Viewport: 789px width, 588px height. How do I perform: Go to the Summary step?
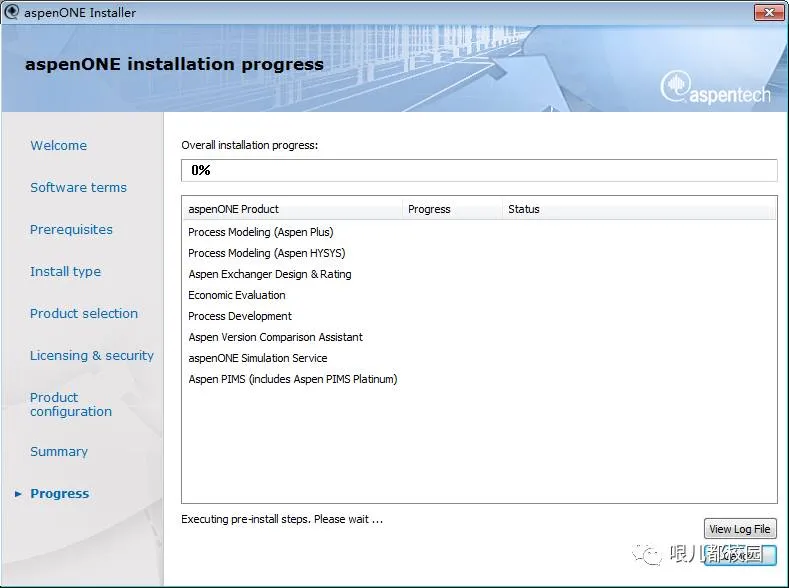point(59,452)
